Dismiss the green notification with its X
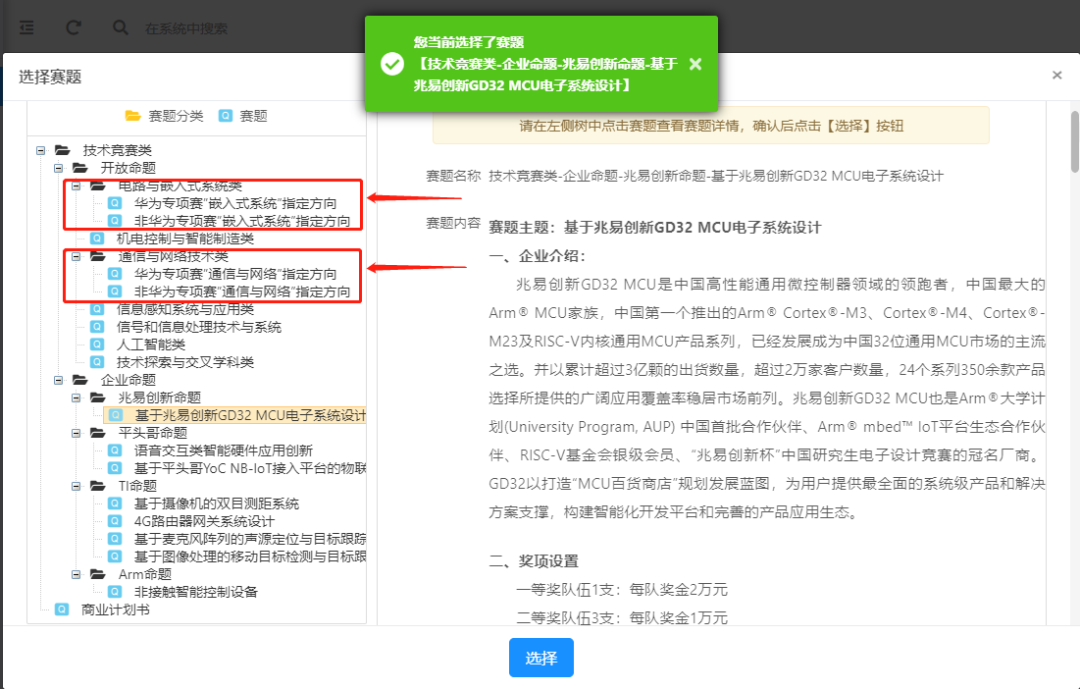The image size is (1080, 689). [x=696, y=64]
